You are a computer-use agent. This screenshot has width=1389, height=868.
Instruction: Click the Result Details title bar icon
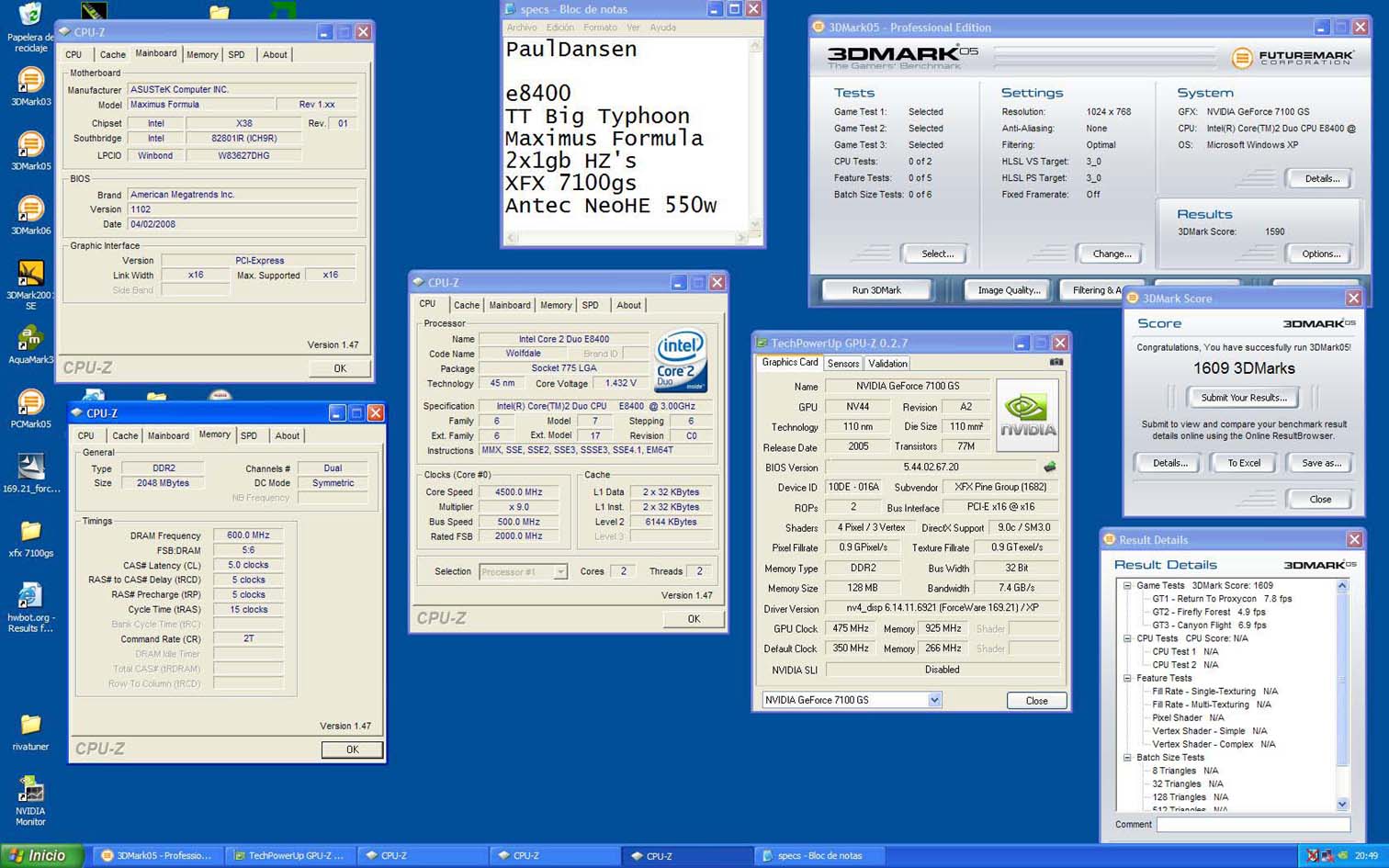click(1109, 540)
